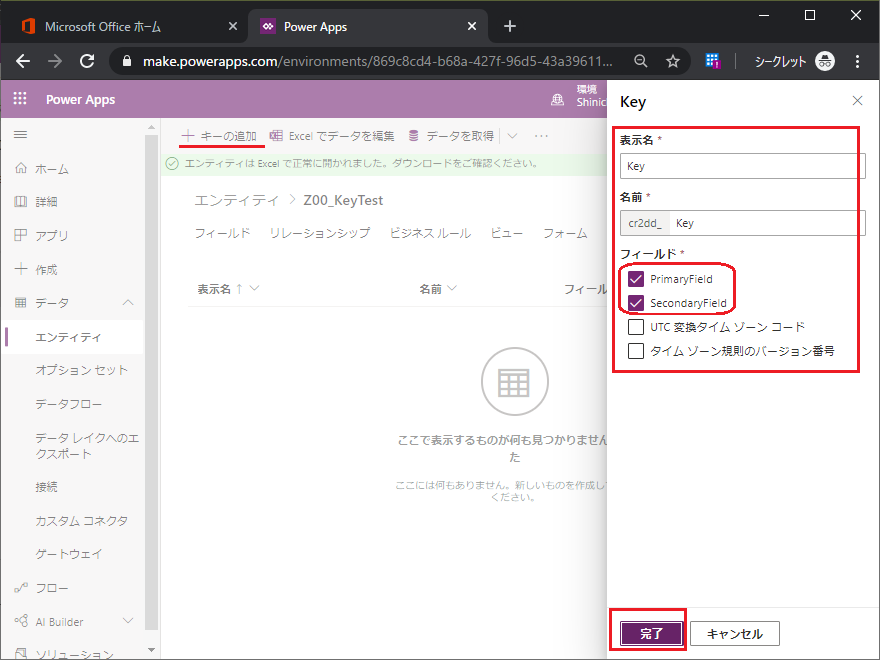This screenshot has width=880, height=660.
Task: Open the Power Apps app launcher waffle
Action: tap(20, 99)
